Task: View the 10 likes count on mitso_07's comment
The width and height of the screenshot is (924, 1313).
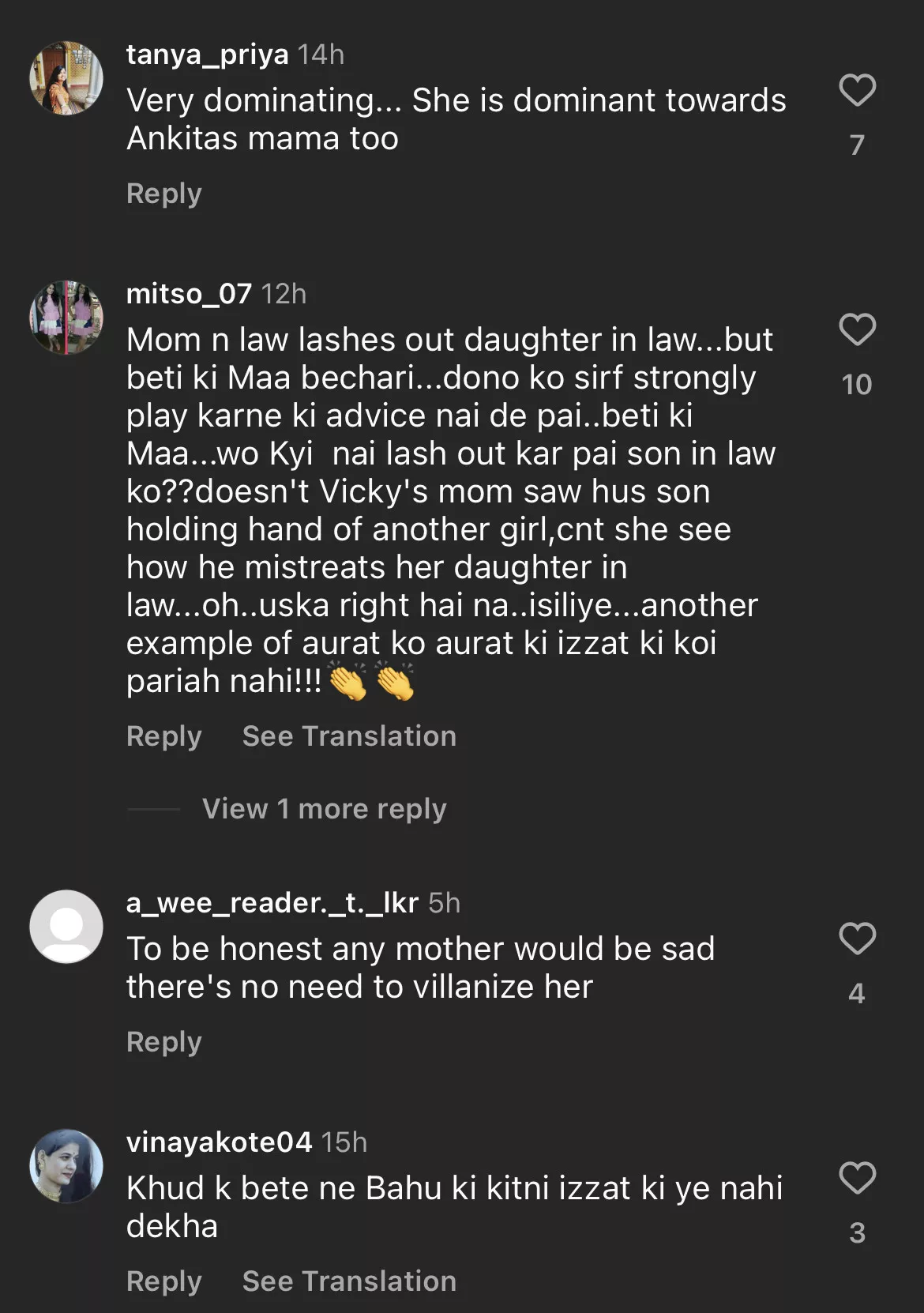Action: (857, 385)
